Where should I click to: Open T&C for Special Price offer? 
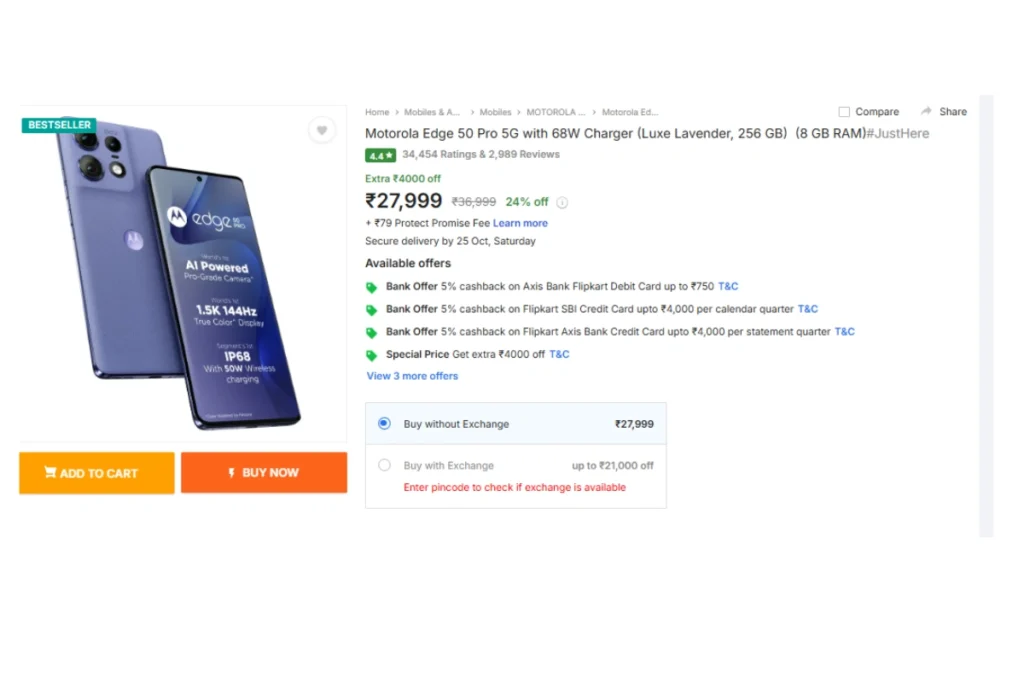[x=559, y=354]
